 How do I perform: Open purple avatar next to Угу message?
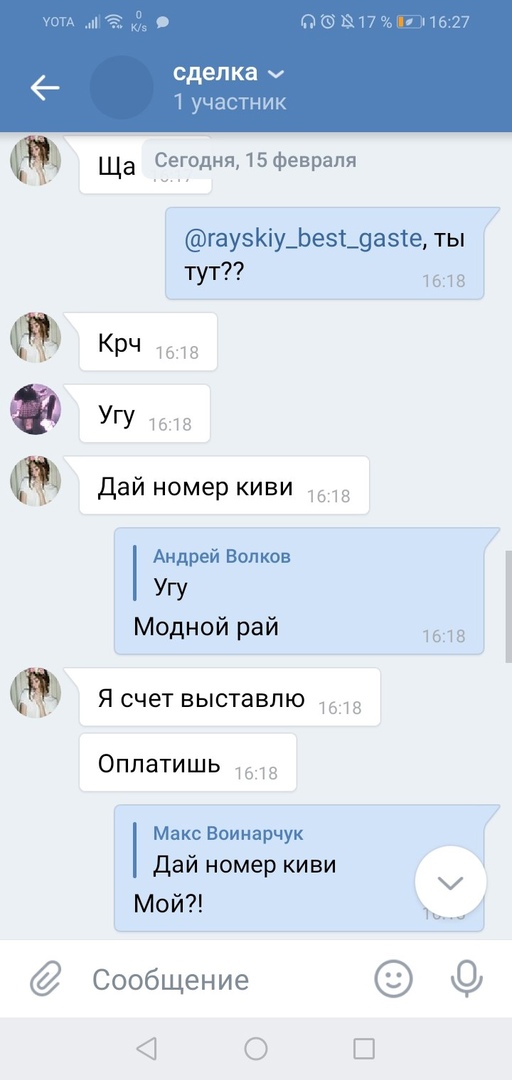click(35, 409)
